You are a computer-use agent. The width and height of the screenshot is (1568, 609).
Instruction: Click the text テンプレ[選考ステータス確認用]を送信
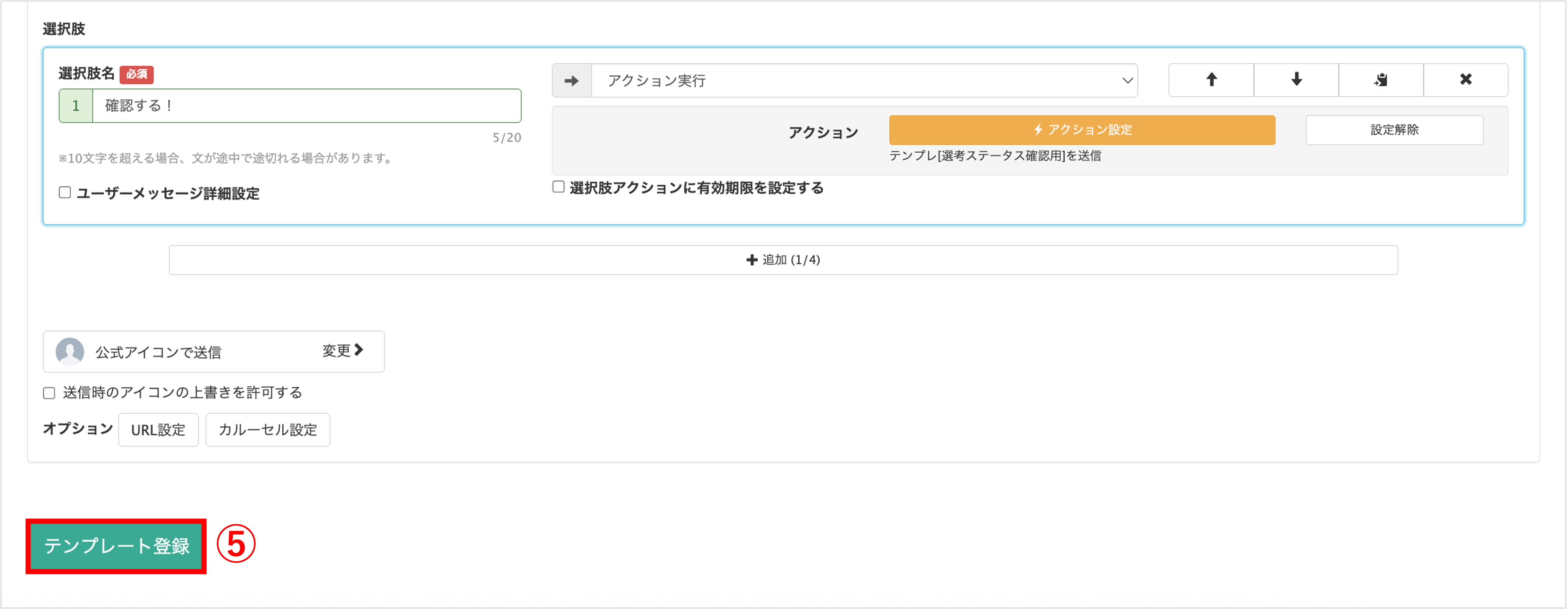[994, 156]
